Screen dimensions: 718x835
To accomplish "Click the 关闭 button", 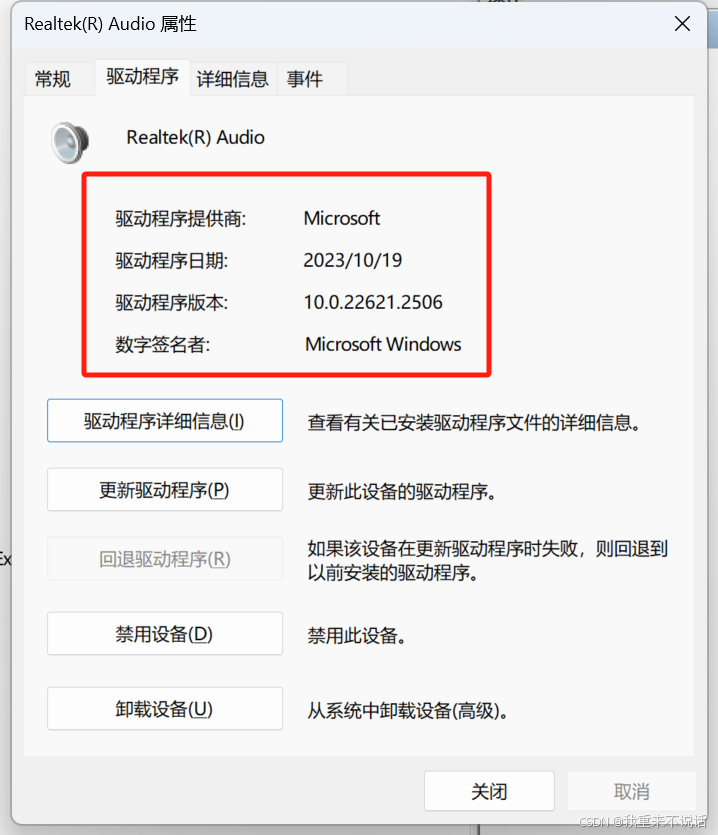I will click(489, 791).
